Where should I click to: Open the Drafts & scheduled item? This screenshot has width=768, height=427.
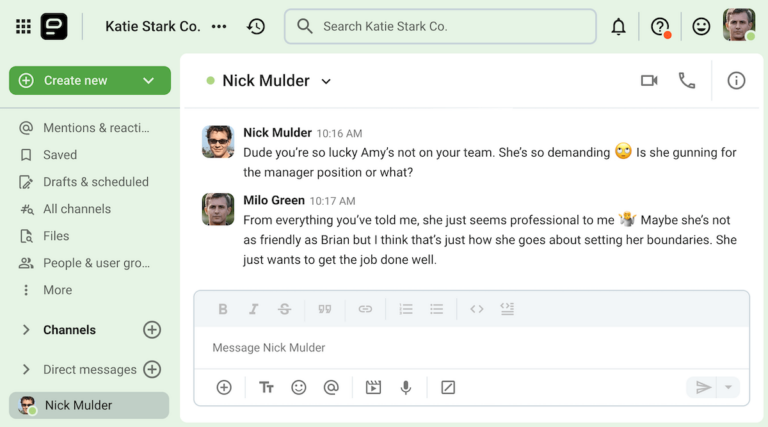[95, 182]
